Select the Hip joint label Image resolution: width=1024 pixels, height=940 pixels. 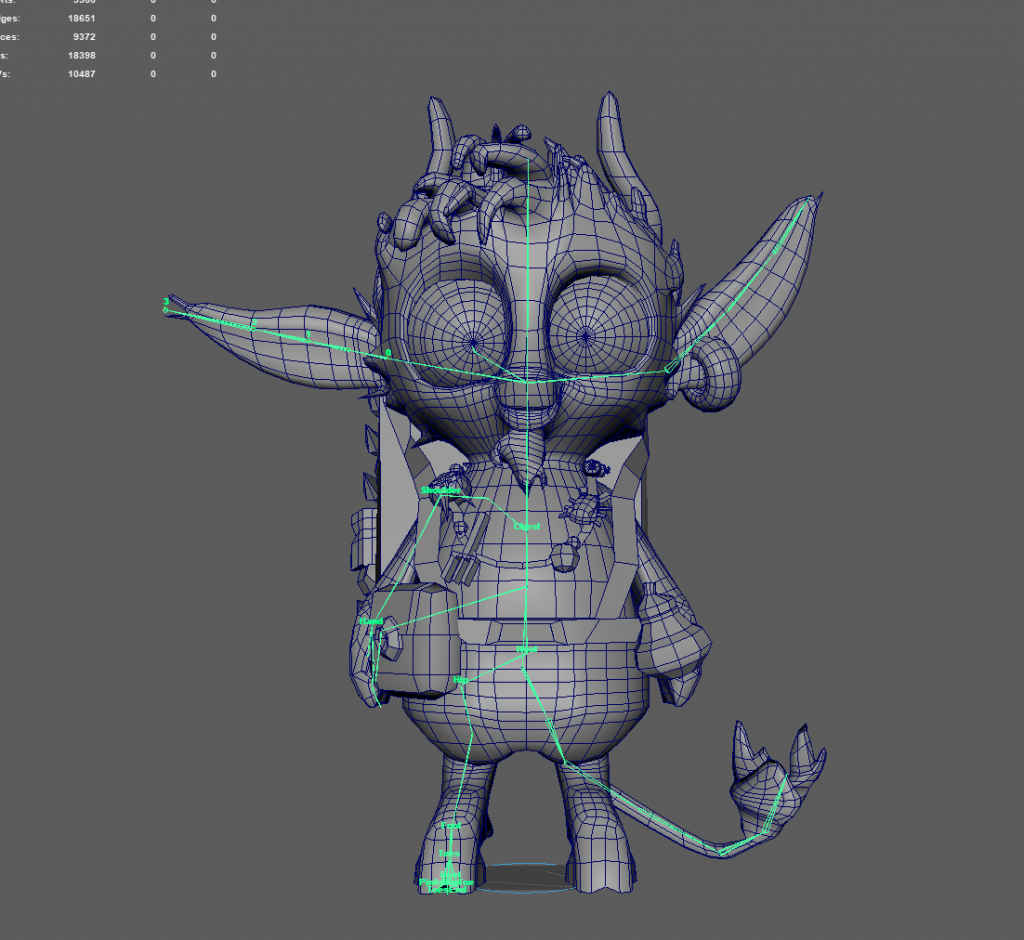click(461, 679)
